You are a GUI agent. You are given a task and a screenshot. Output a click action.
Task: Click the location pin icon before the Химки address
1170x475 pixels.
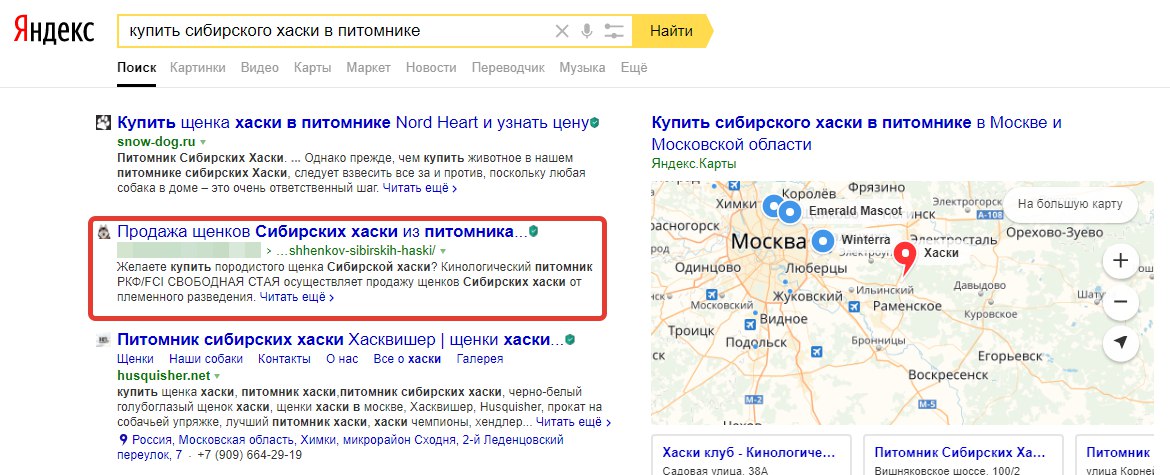click(123, 440)
